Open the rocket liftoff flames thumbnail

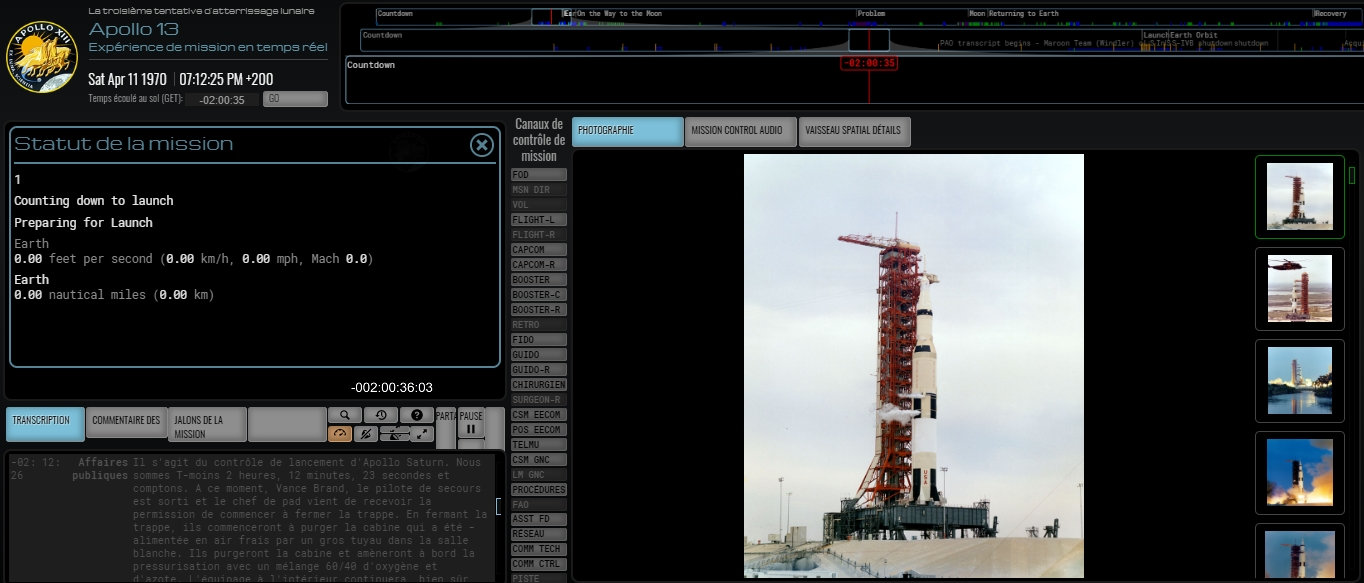coord(1299,472)
